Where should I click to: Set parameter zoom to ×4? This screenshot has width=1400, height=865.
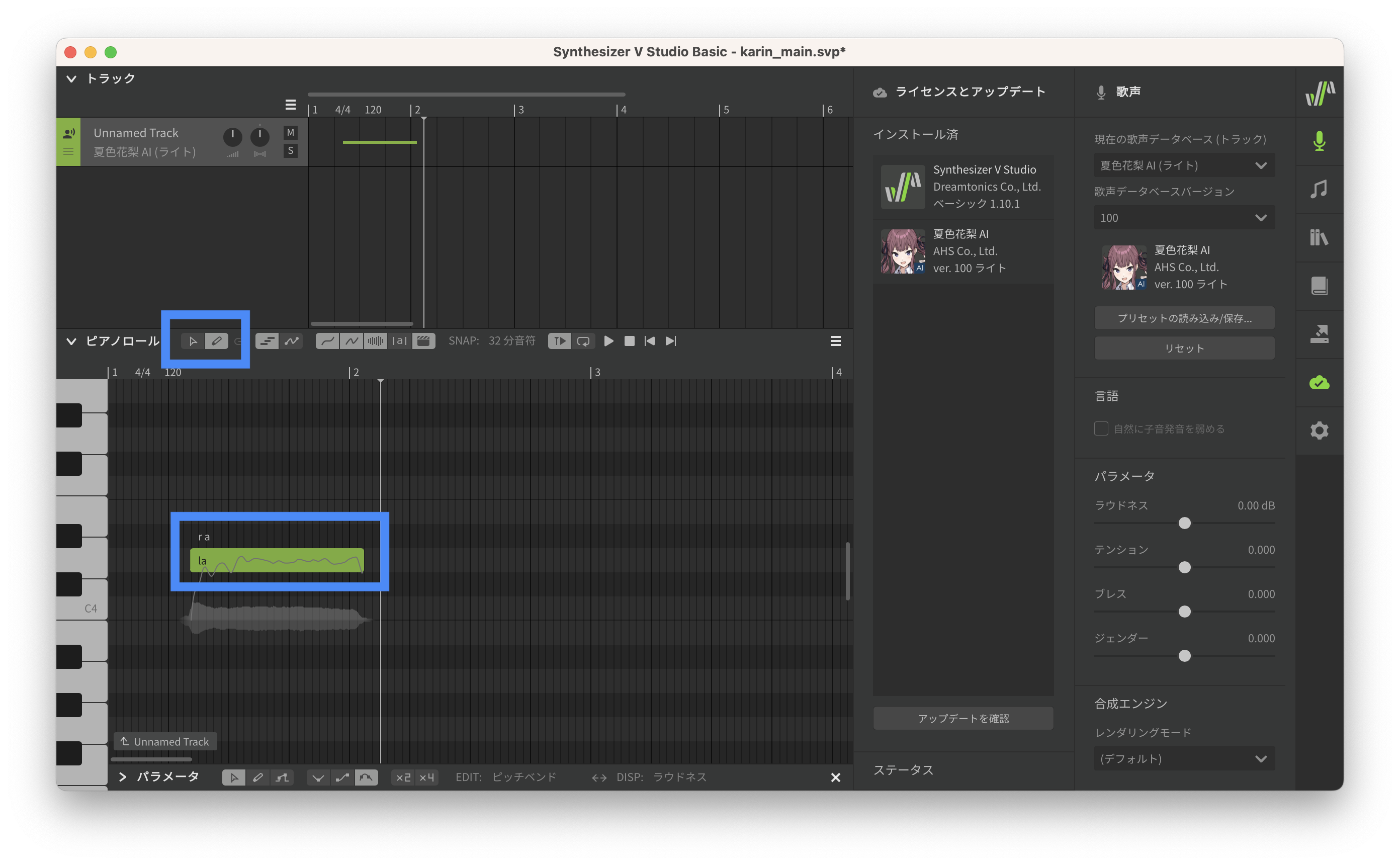(426, 777)
